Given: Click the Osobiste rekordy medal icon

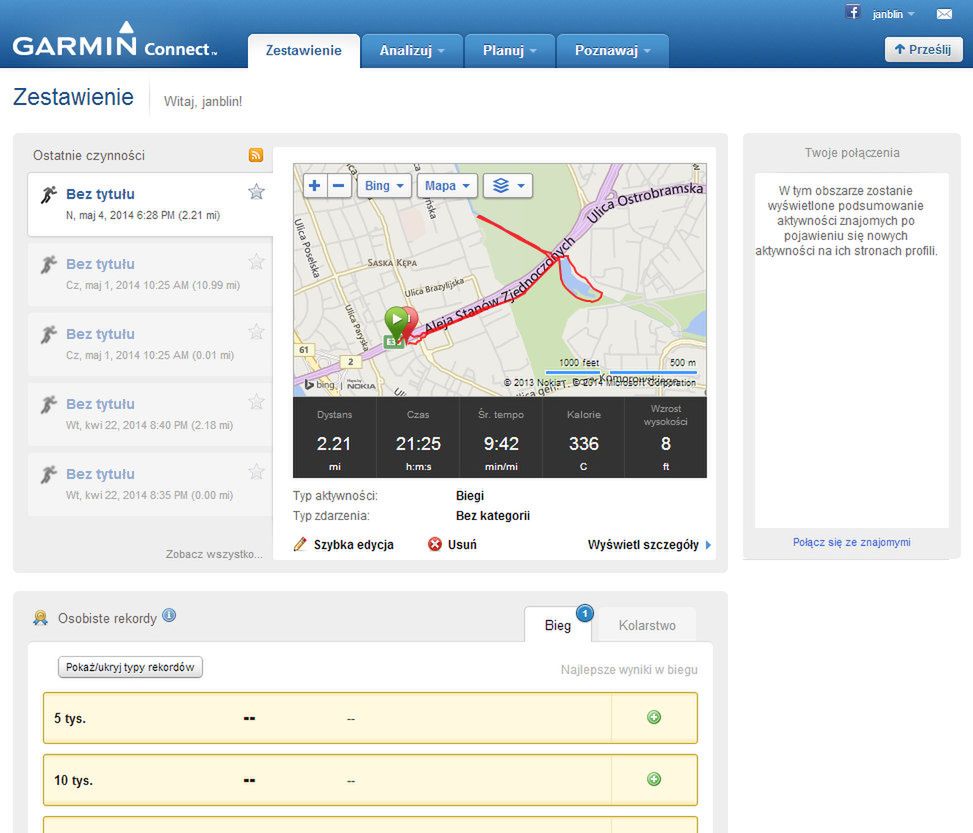Looking at the screenshot, I should (40, 618).
